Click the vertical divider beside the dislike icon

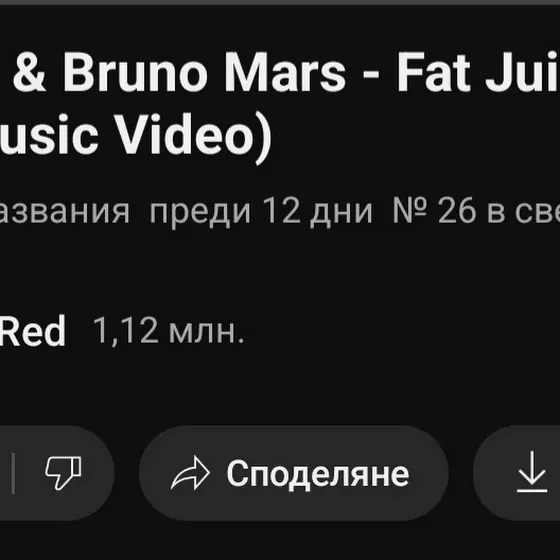(x=13, y=474)
